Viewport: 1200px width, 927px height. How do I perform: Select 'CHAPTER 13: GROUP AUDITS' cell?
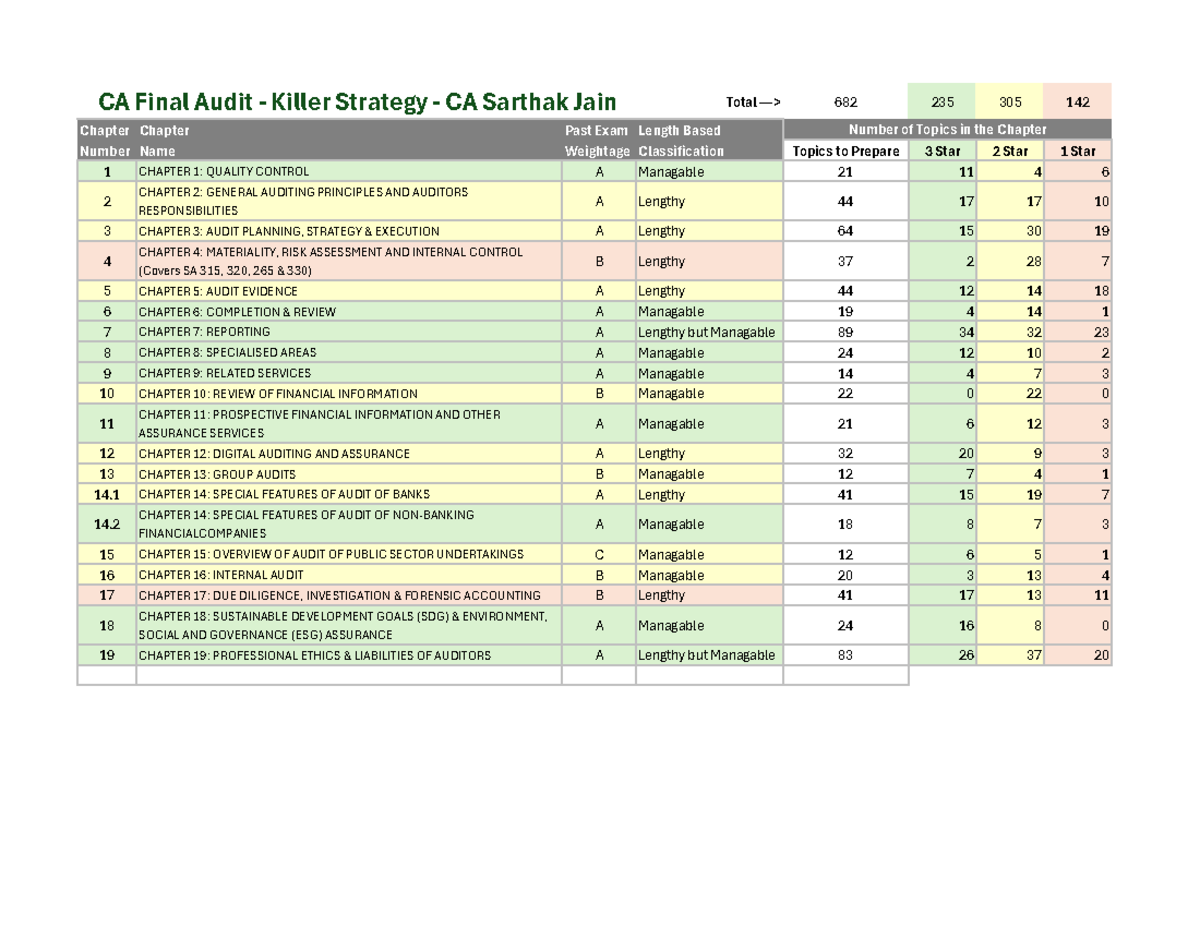point(349,474)
